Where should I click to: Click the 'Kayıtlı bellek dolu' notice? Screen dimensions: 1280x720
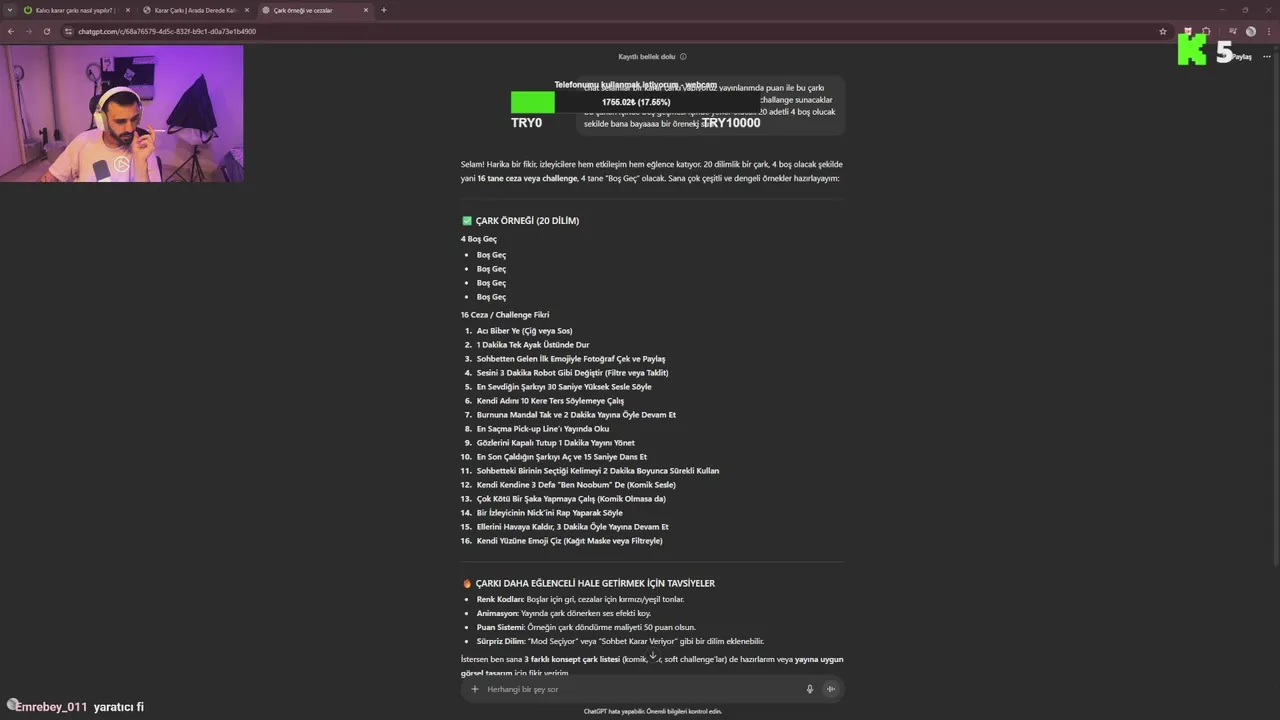[647, 57]
